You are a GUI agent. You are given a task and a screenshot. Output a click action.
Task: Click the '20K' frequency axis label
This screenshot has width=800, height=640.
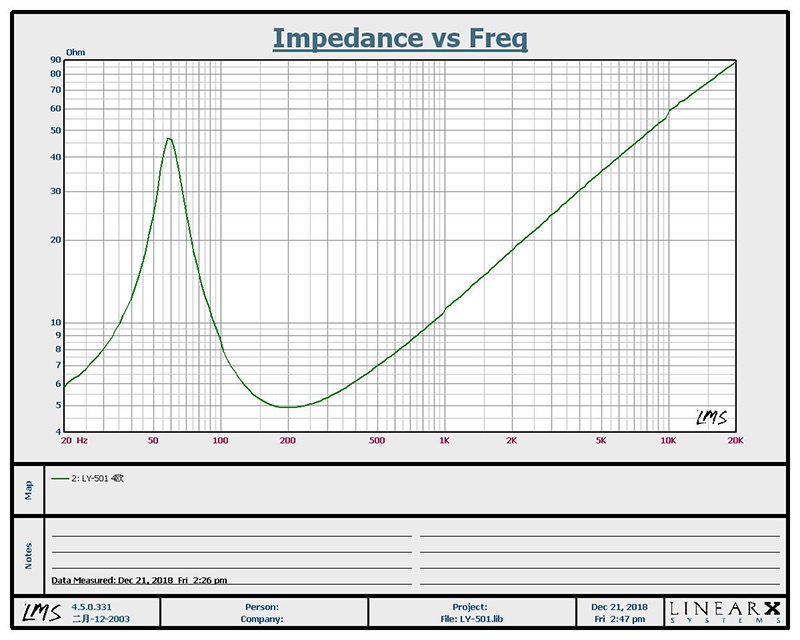pyautogui.click(x=735, y=440)
